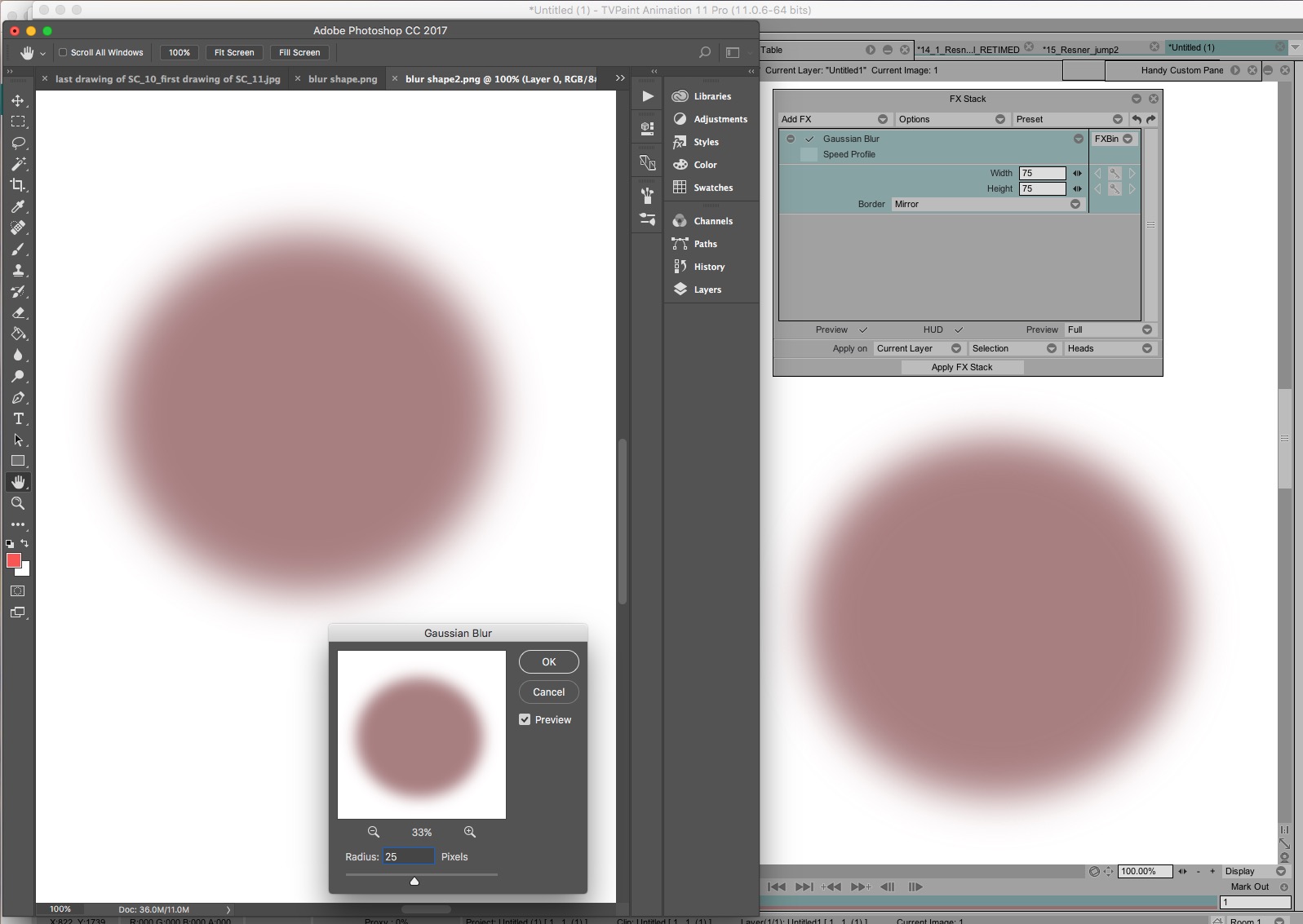Select the Path Selection tool

click(x=18, y=440)
